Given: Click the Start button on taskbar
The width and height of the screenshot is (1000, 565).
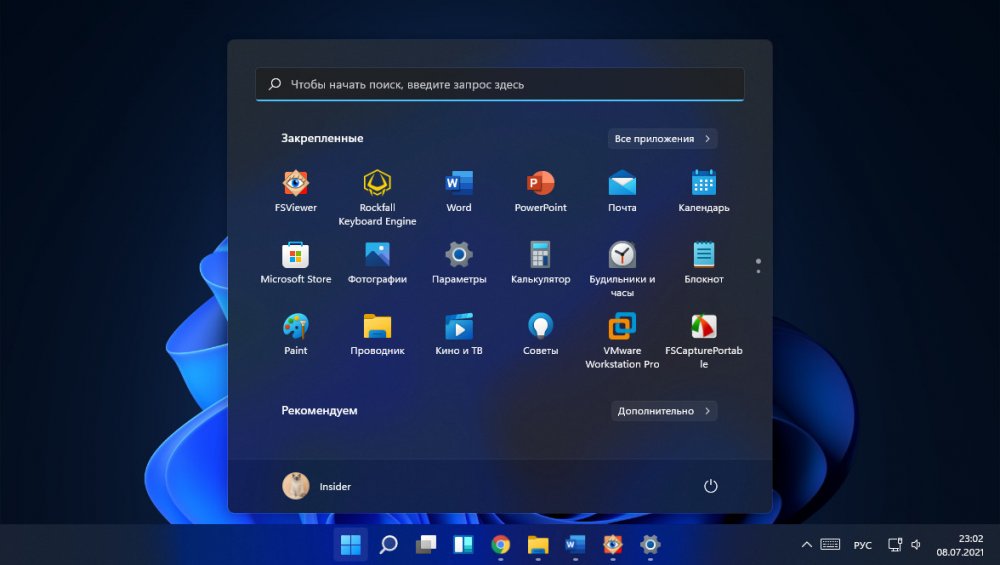Looking at the screenshot, I should coord(350,545).
